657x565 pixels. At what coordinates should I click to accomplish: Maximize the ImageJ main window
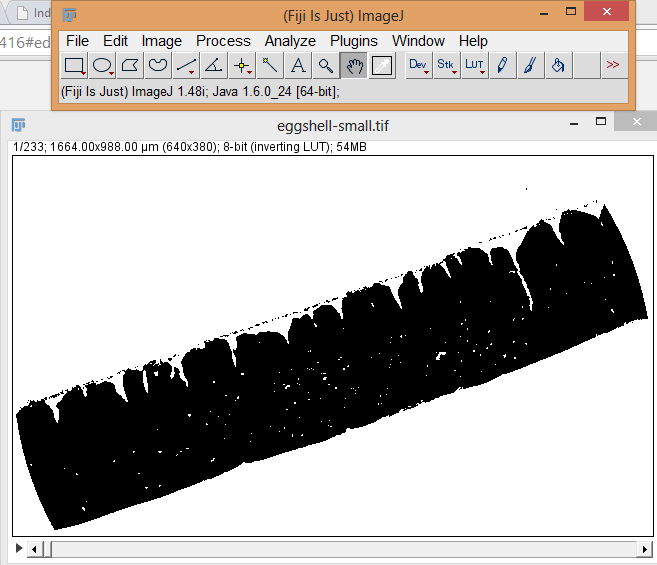click(x=571, y=12)
